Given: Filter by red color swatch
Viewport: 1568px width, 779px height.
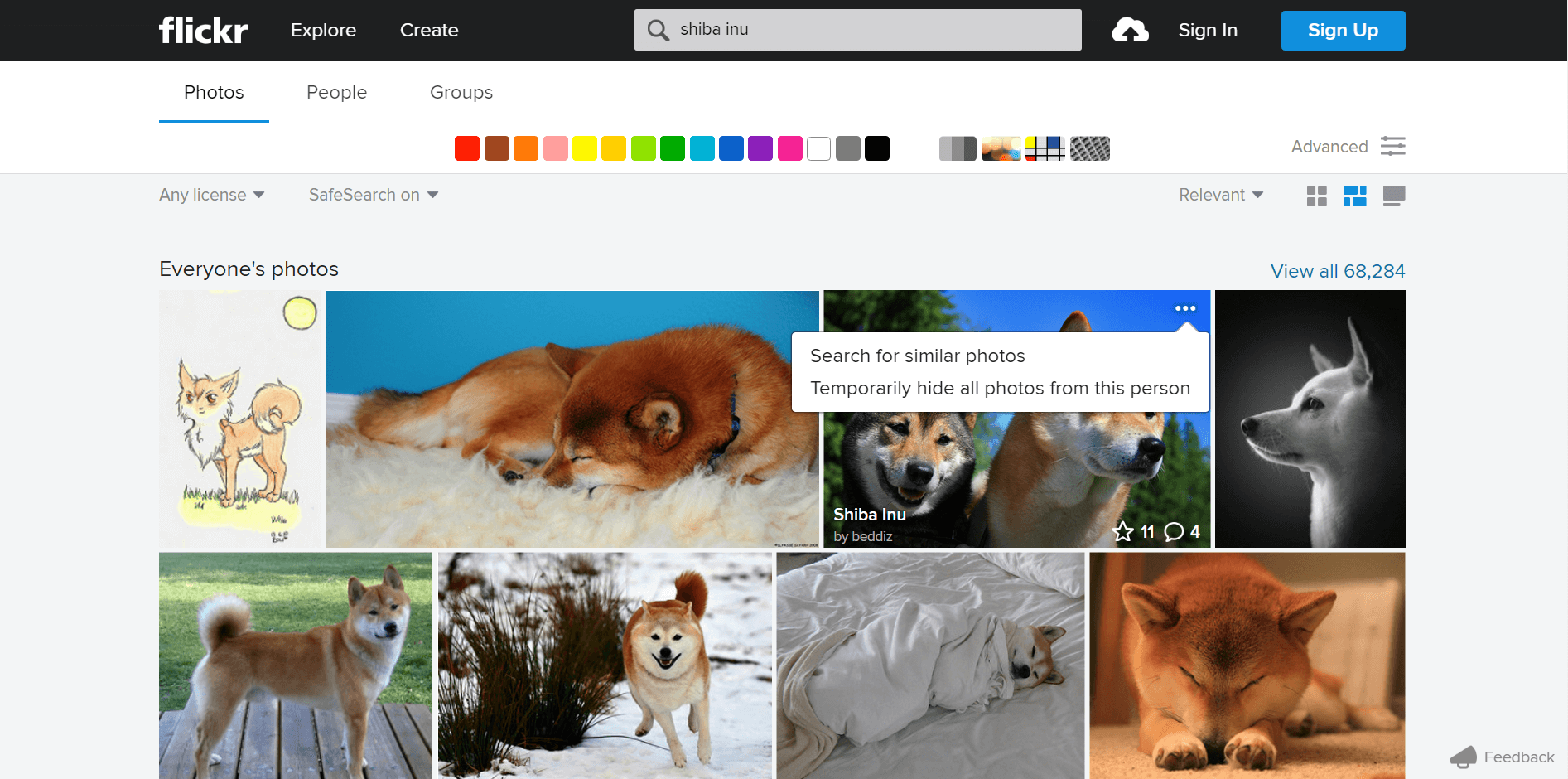Looking at the screenshot, I should [467, 148].
